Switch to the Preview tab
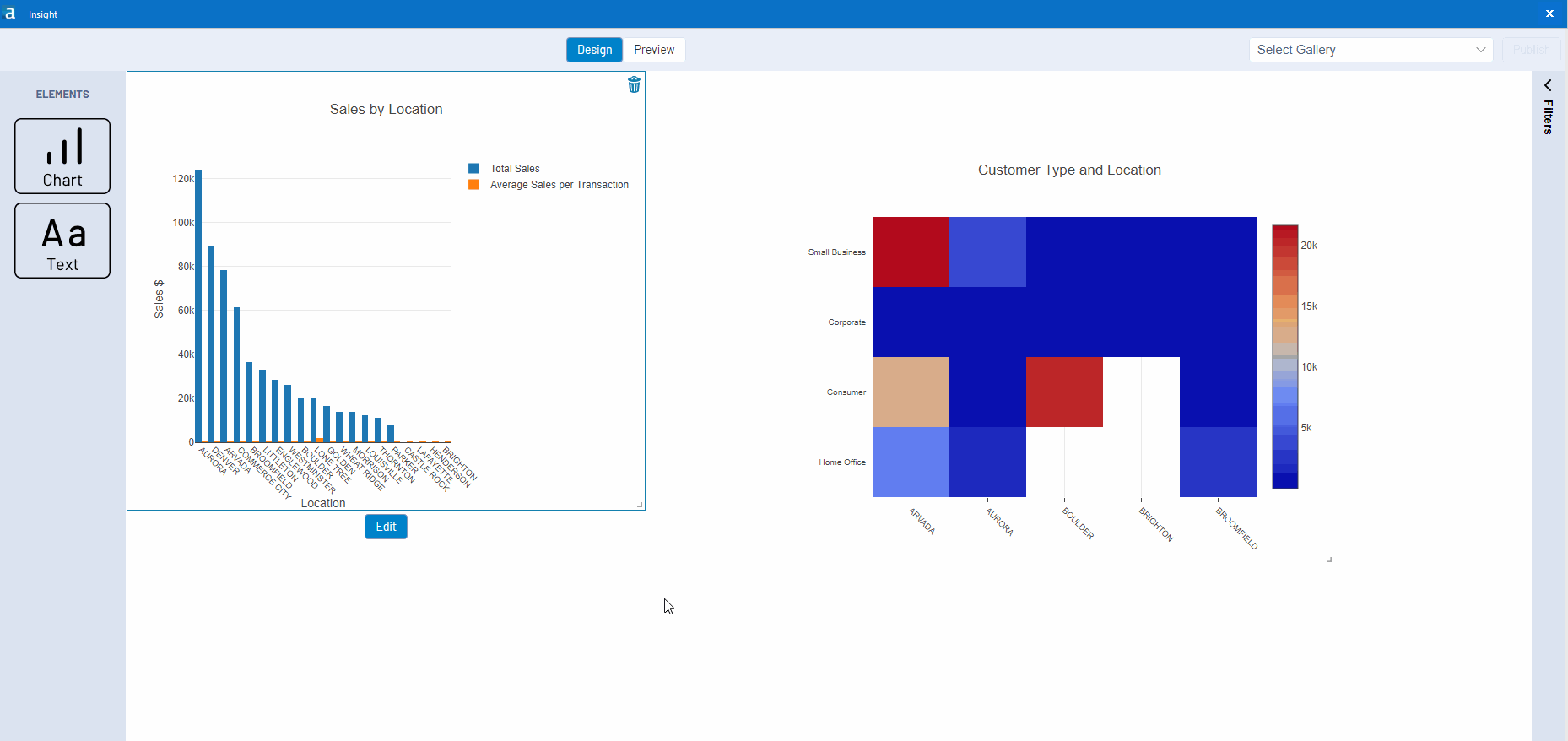 [654, 50]
